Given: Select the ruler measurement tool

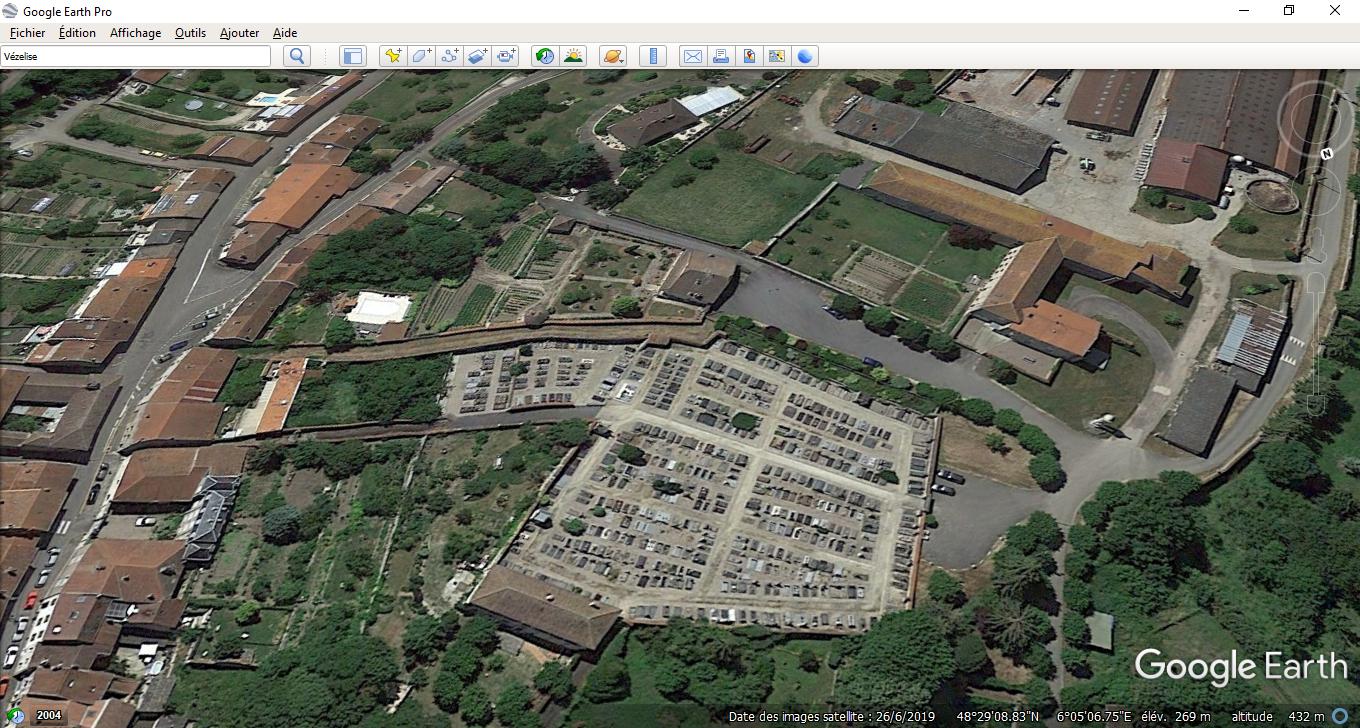Looking at the screenshot, I should tap(653, 56).
